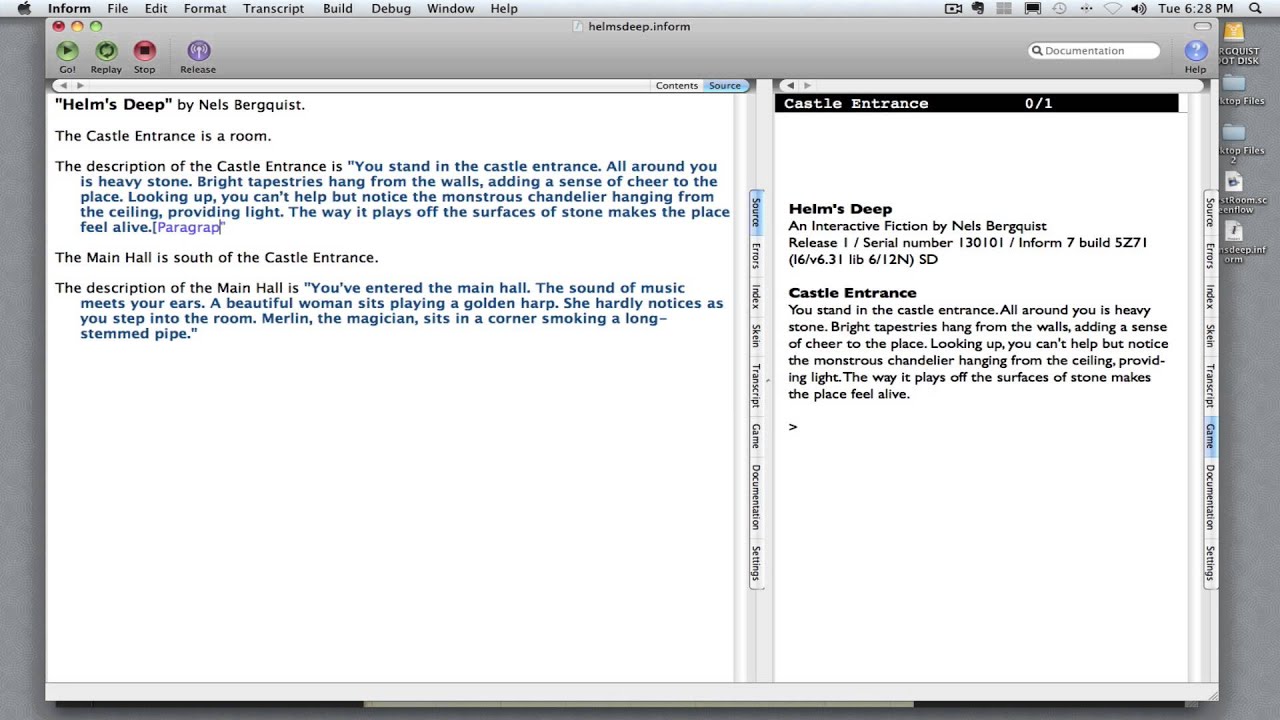Select left pane Game side tab
The width and height of the screenshot is (1280, 720).
click(757, 436)
